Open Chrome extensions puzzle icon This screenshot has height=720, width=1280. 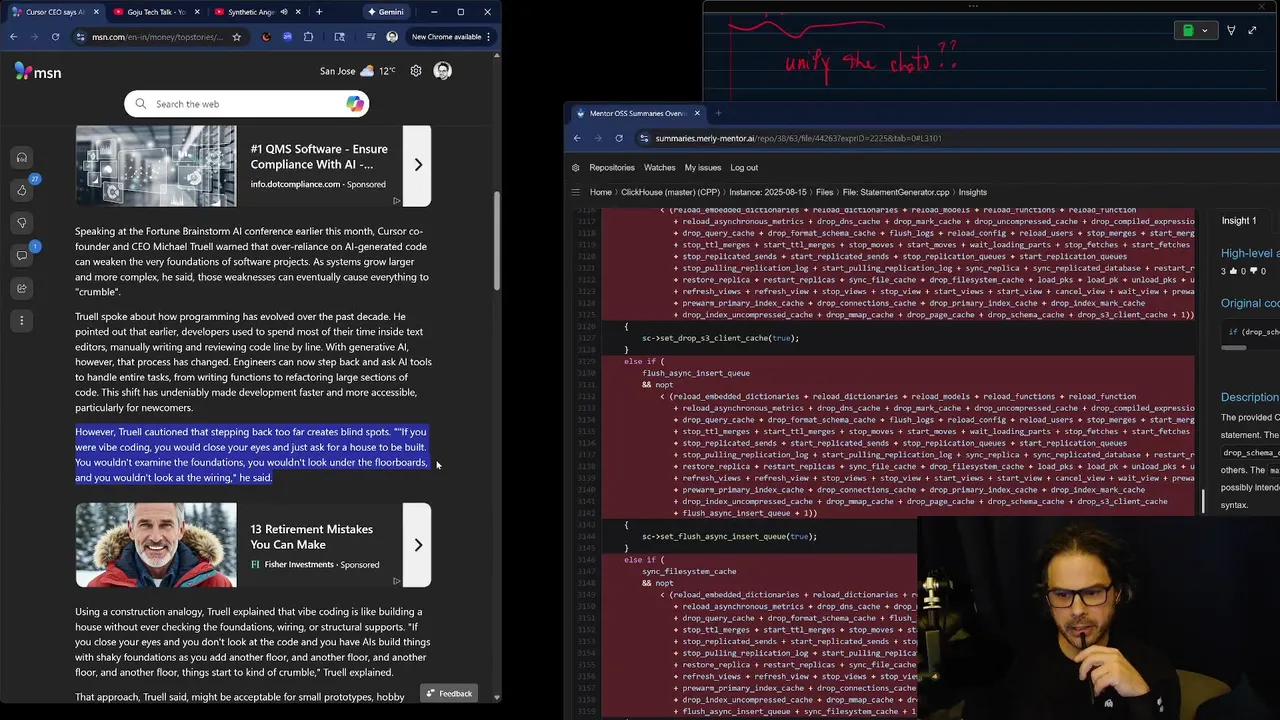(x=308, y=37)
